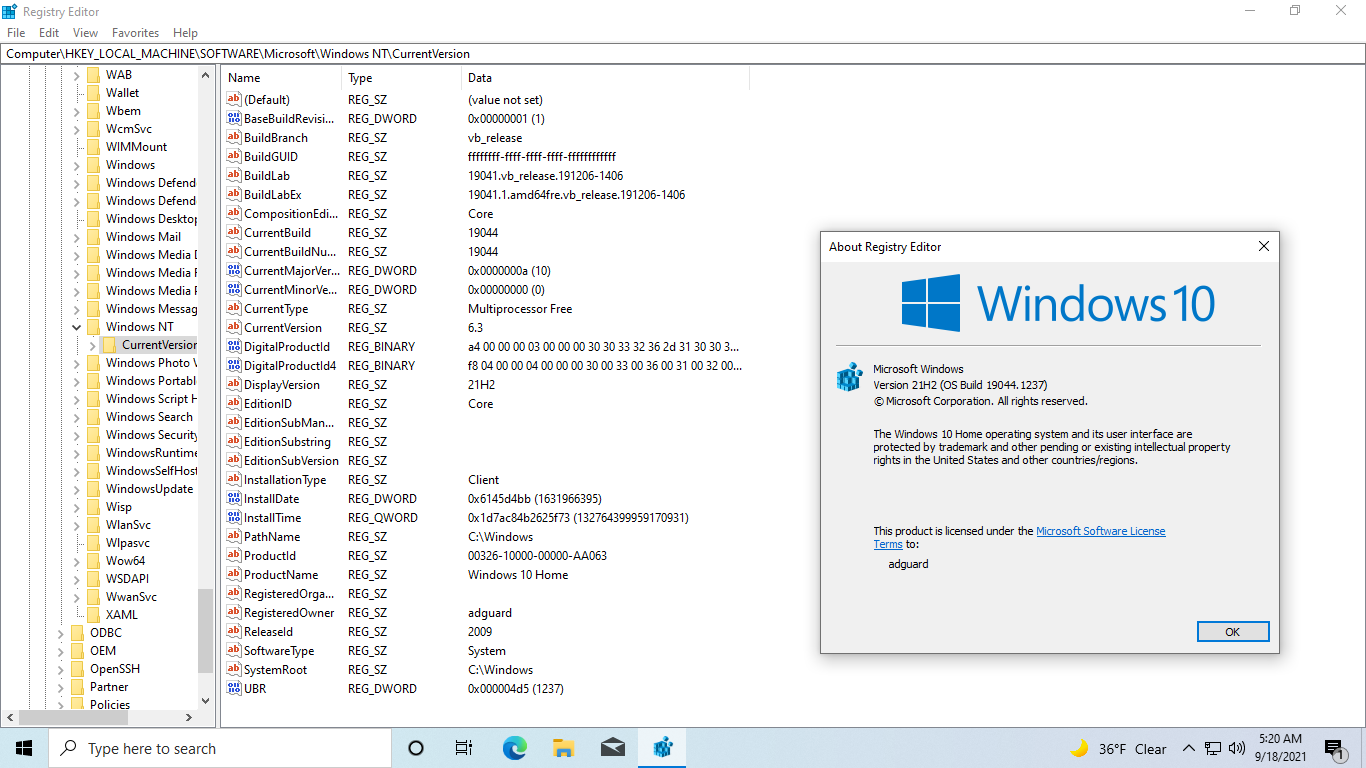Open File Explorer from taskbar
Viewport: 1366px width, 768px height.
(563, 748)
